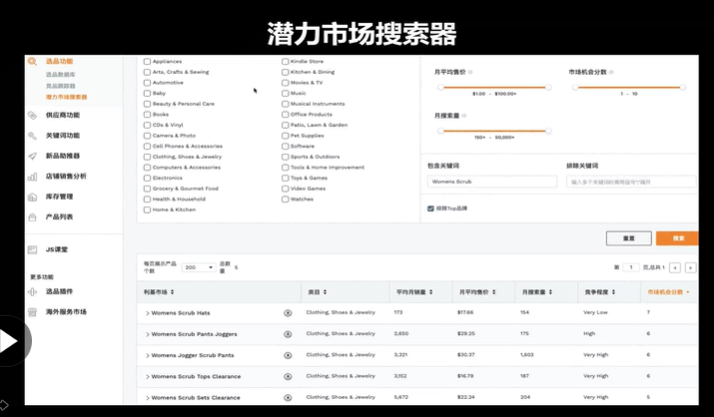Click the page number input box
The height and width of the screenshot is (417, 714).
click(631, 267)
